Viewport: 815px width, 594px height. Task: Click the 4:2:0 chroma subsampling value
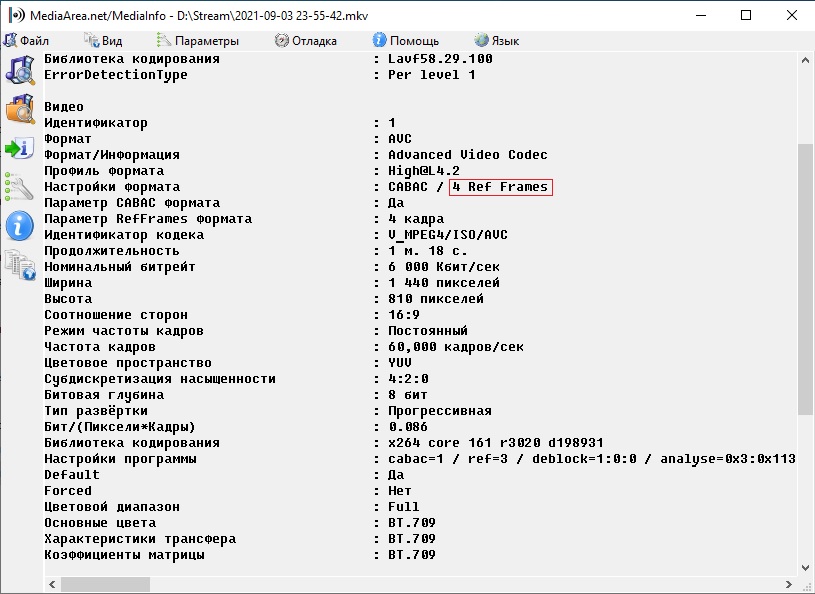coord(408,379)
